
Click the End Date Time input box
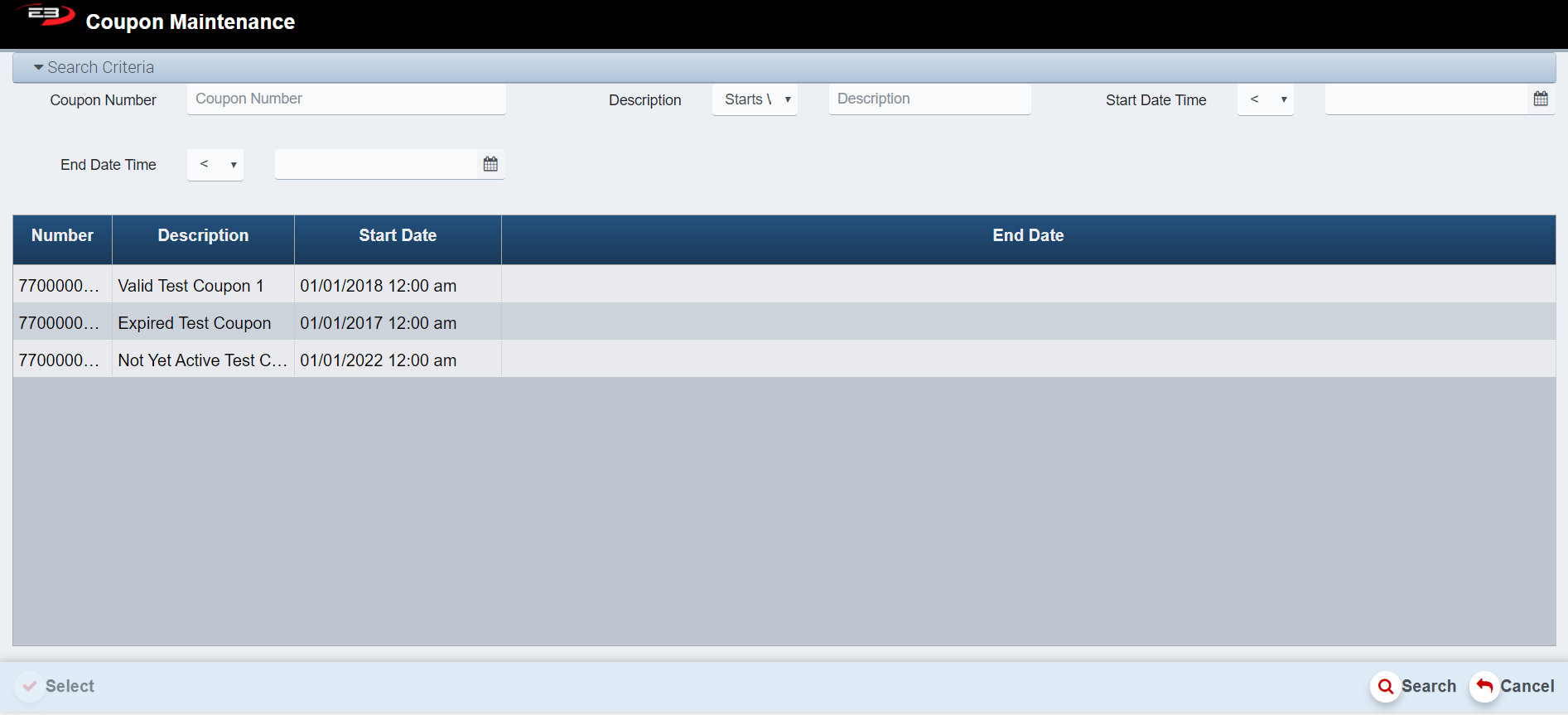click(x=376, y=165)
